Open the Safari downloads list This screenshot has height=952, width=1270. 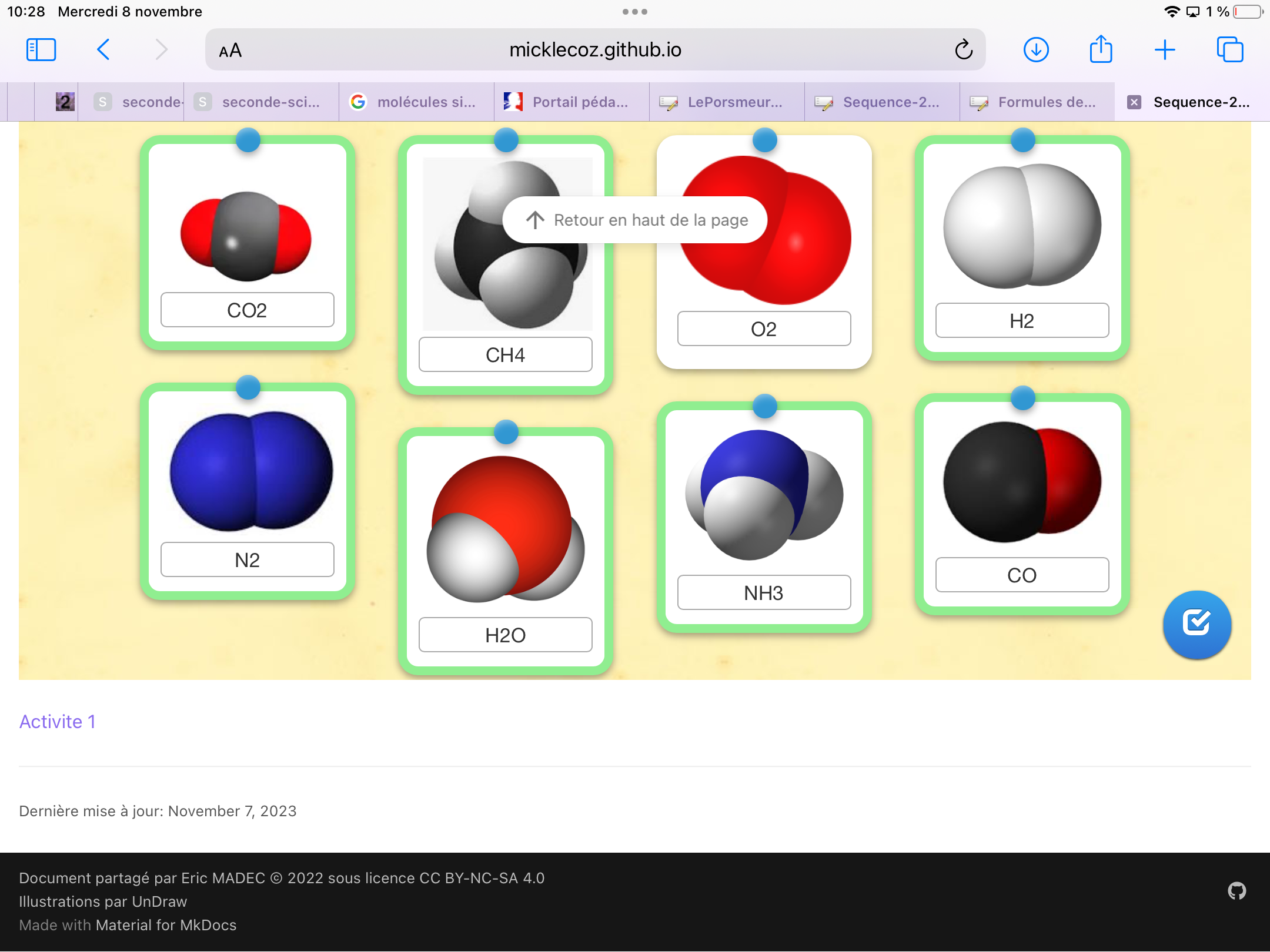[x=1037, y=49]
